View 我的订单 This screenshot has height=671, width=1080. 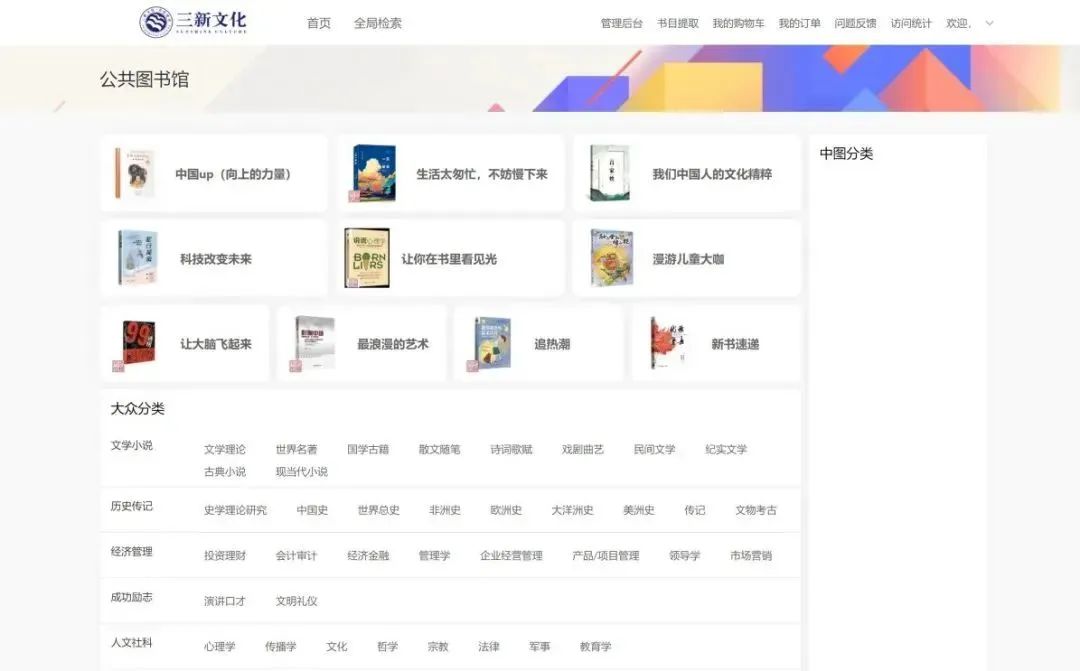pyautogui.click(x=798, y=20)
